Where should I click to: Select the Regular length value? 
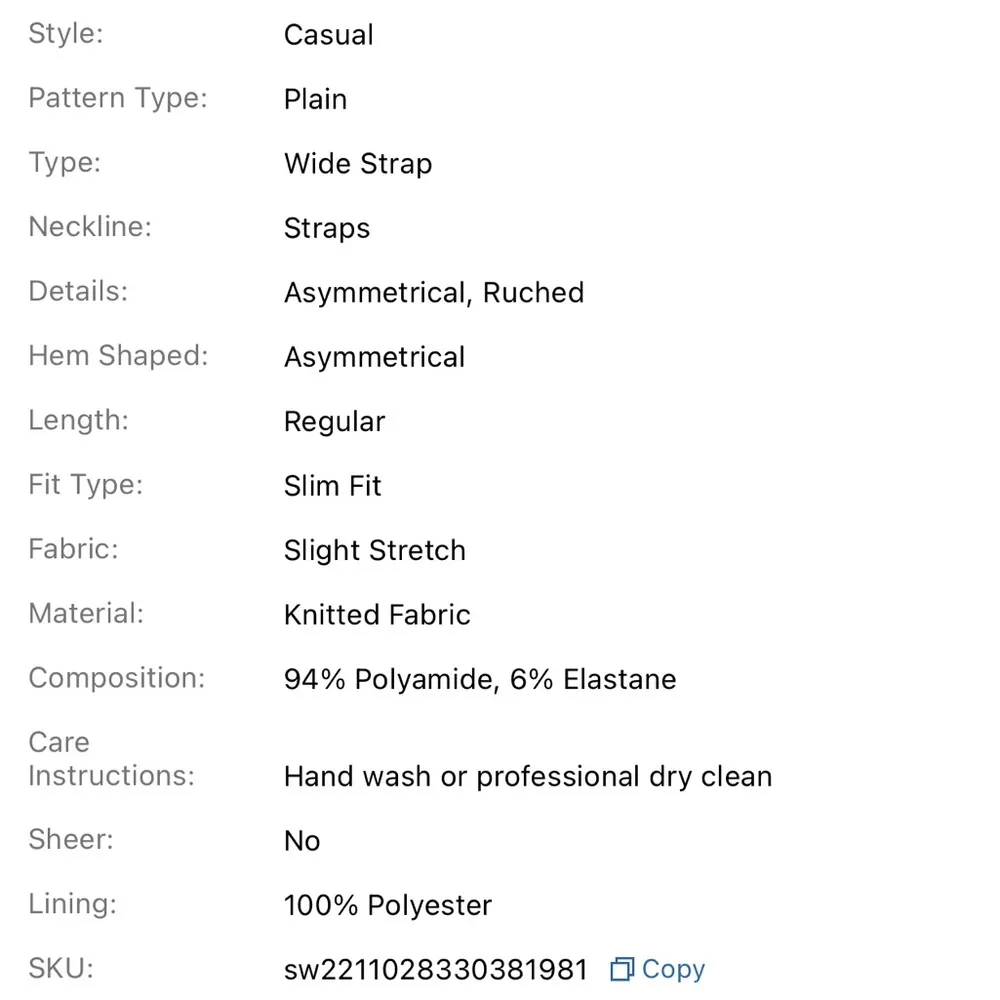[334, 422]
